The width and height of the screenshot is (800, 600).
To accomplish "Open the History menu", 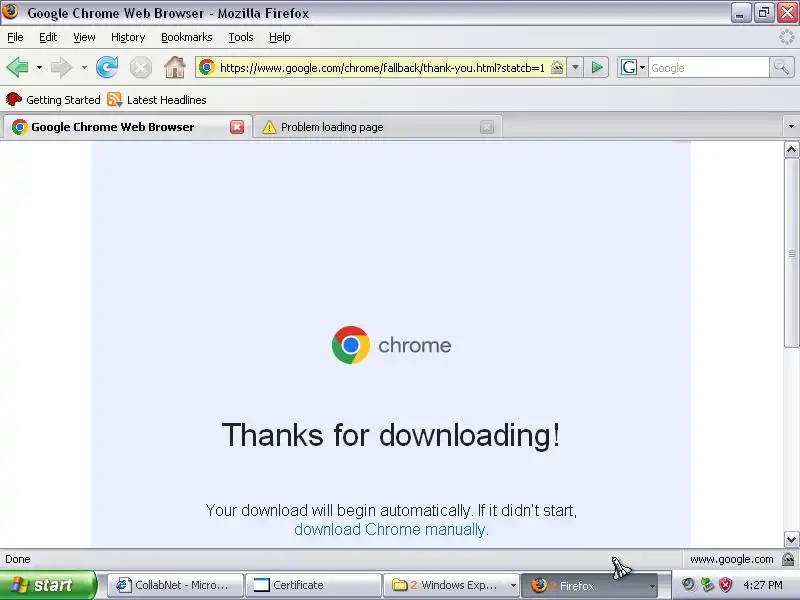I will click(x=128, y=37).
